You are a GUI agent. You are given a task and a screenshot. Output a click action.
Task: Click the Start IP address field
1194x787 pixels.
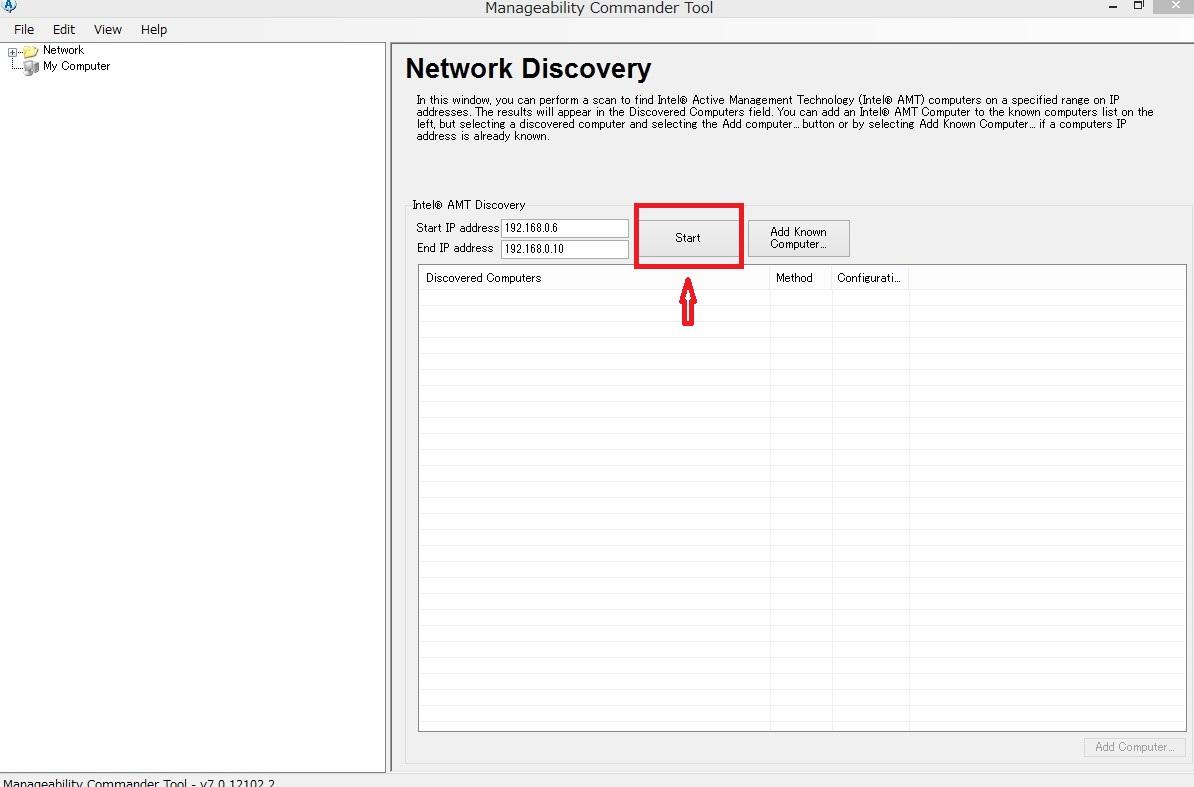[564, 228]
